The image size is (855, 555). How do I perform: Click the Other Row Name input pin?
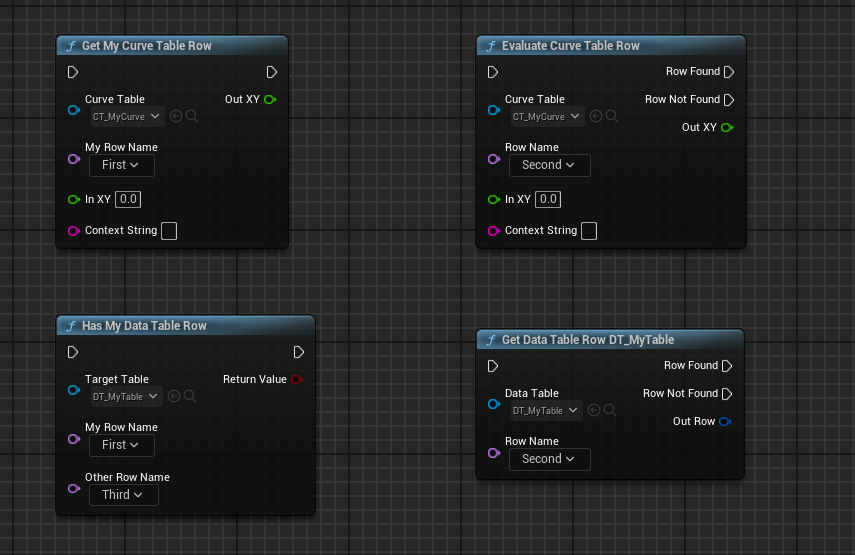coord(73,489)
